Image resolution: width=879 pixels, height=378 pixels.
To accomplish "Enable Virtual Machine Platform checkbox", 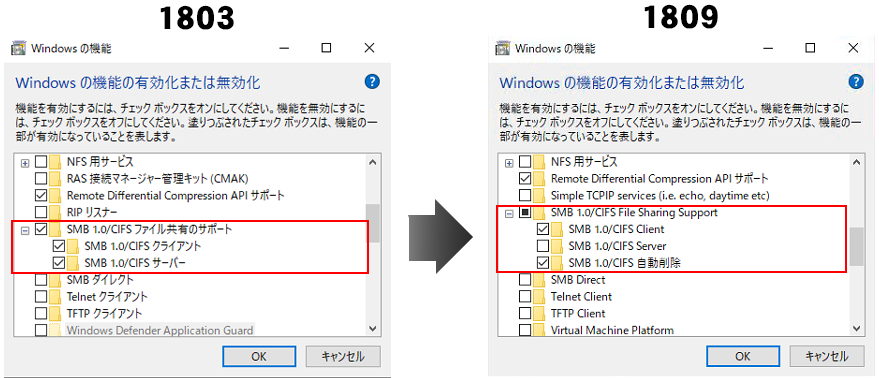I will pyautogui.click(x=525, y=330).
